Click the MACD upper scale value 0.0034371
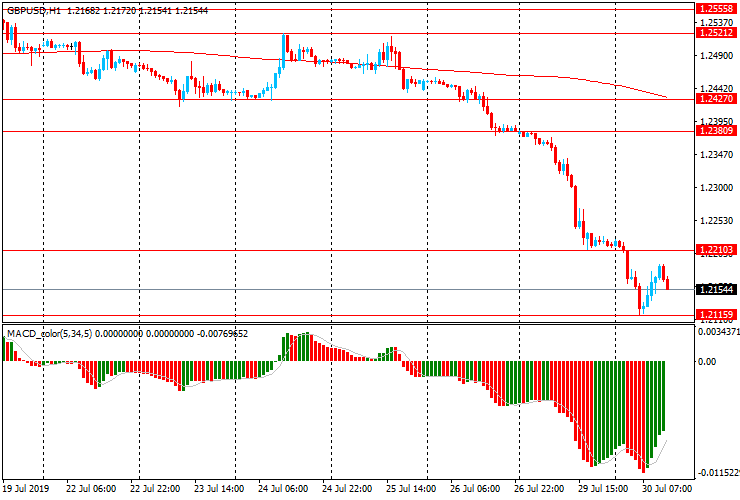Viewport: 740px width, 500px height. pyautogui.click(x=718, y=332)
